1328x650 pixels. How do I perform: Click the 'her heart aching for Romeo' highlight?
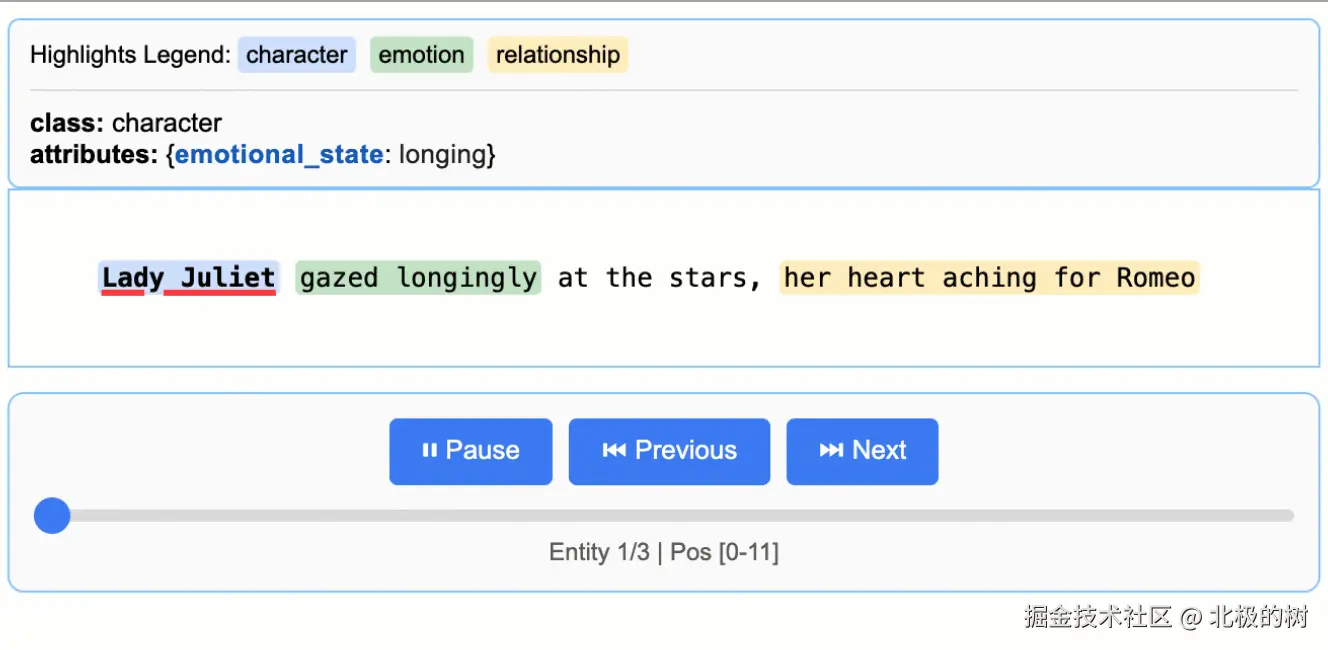click(x=988, y=277)
